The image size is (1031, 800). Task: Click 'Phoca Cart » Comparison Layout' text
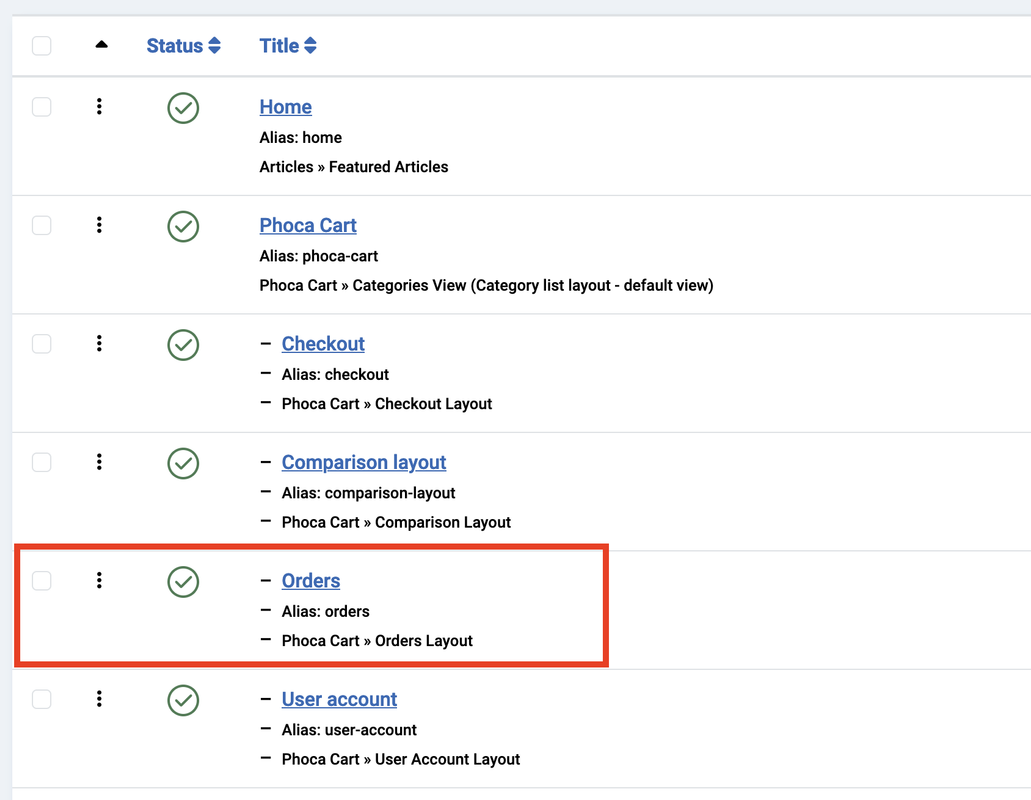click(396, 522)
